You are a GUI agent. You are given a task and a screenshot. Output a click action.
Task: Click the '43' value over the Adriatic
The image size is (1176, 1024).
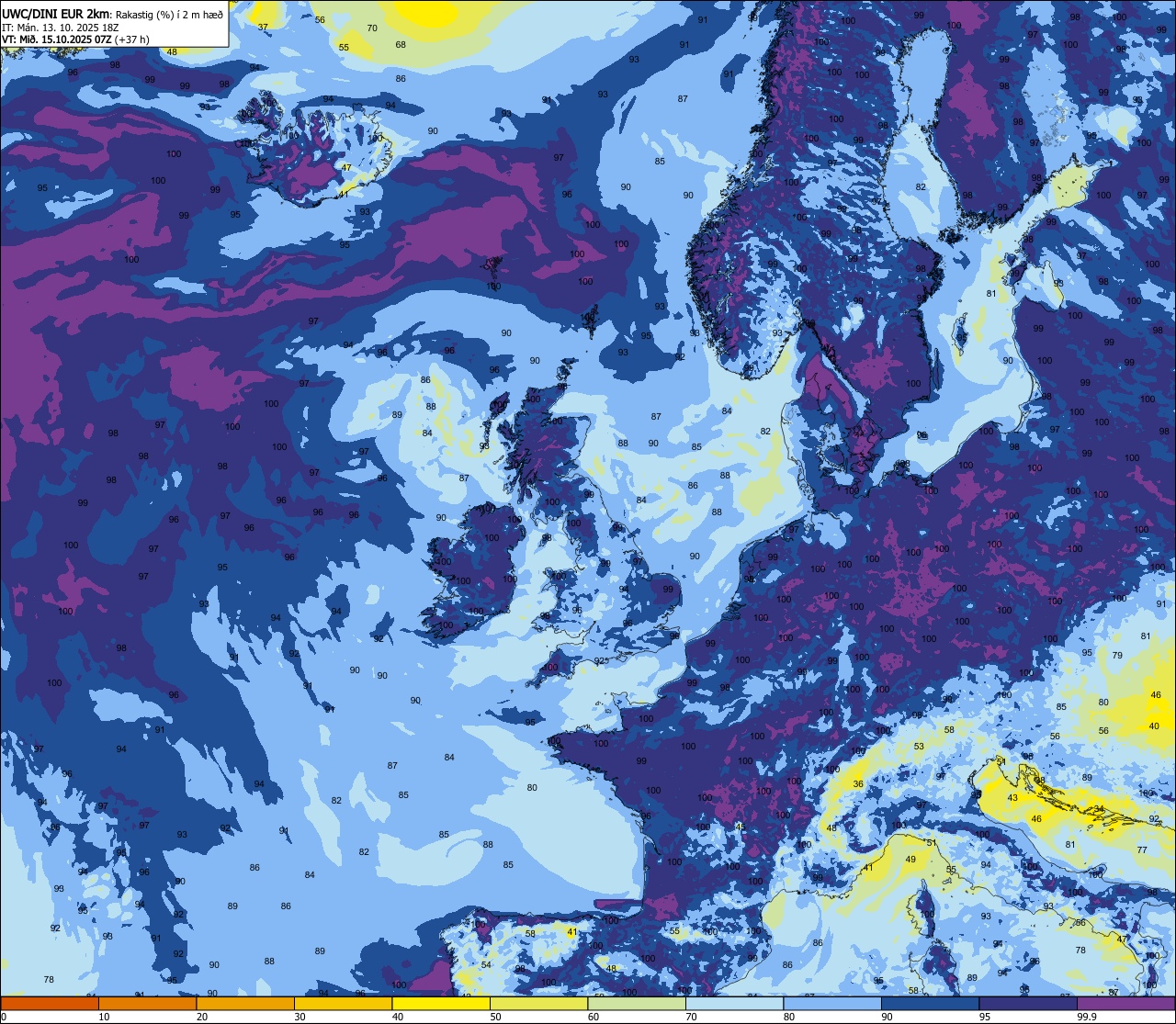coord(1012,798)
